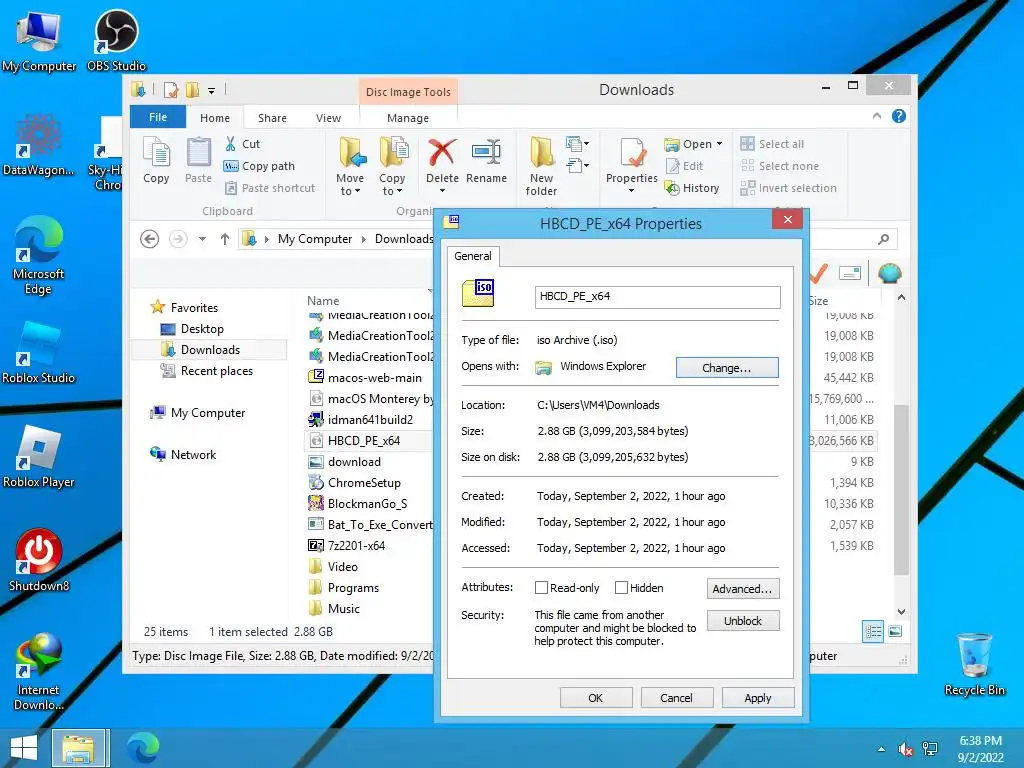The image size is (1024, 768).
Task: Go up one folder level arrow
Action: (225, 239)
